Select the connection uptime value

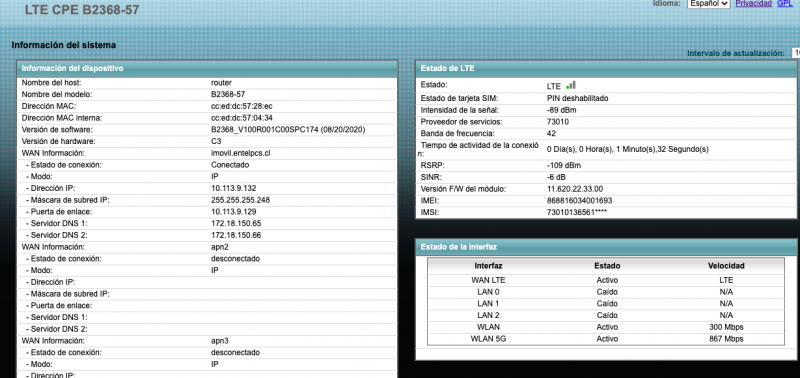[x=628, y=149]
